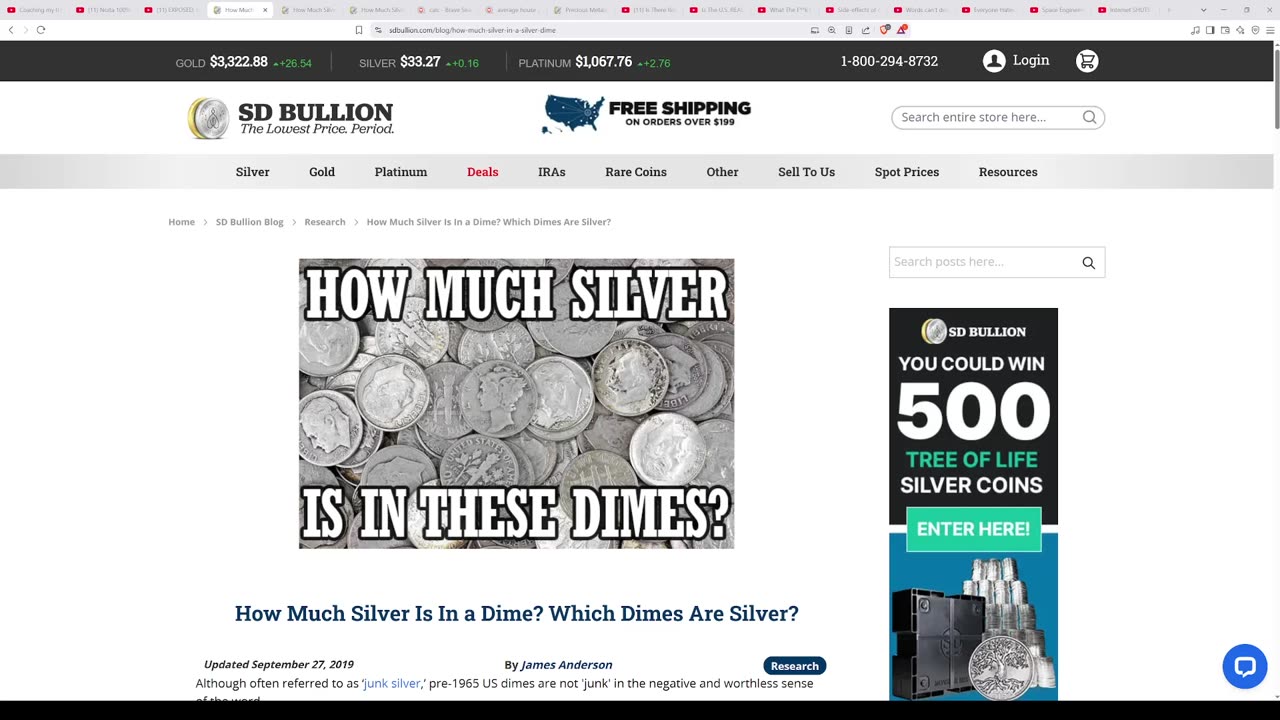The image size is (1280, 720).
Task: Click the GOLD spot price $3,322.88
Action: click(x=238, y=62)
